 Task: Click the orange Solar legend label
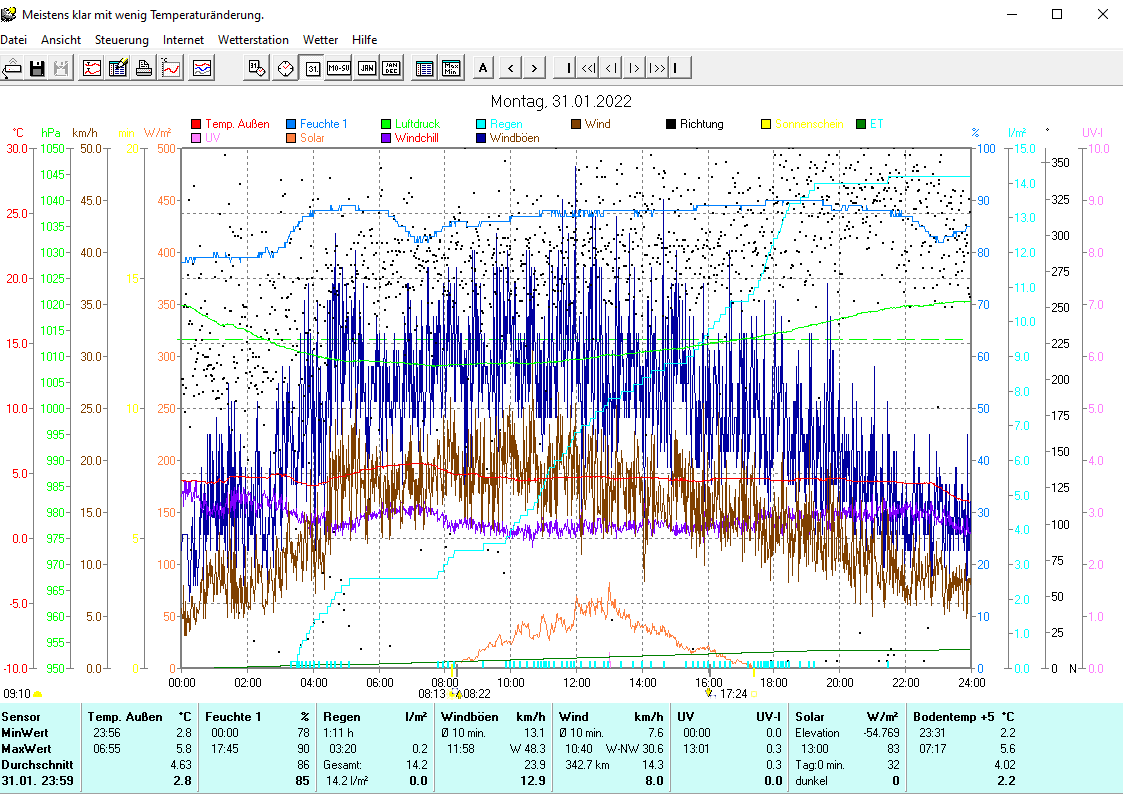click(x=312, y=137)
